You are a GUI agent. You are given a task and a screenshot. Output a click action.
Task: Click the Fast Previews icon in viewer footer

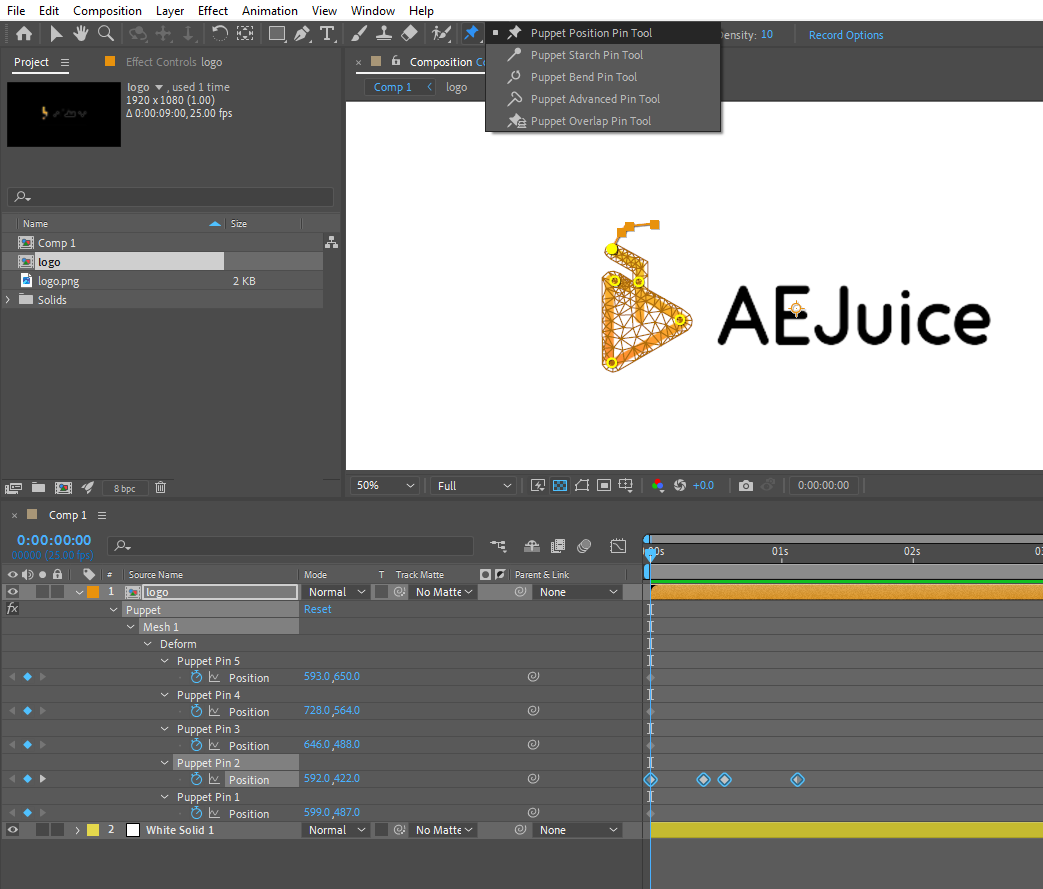(537, 485)
